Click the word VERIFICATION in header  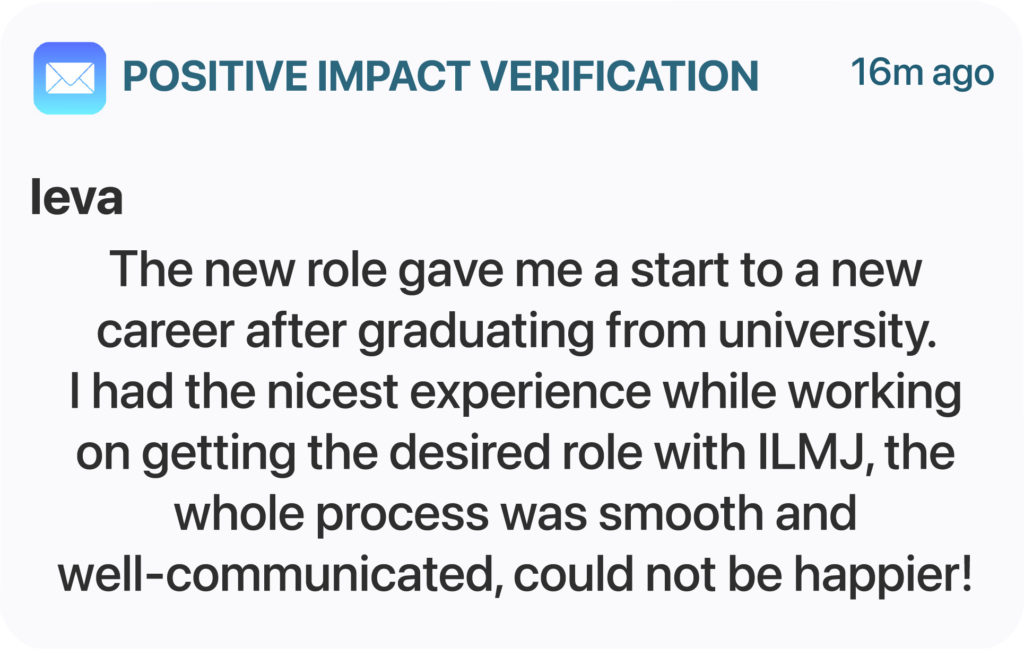pyautogui.click(x=620, y=76)
